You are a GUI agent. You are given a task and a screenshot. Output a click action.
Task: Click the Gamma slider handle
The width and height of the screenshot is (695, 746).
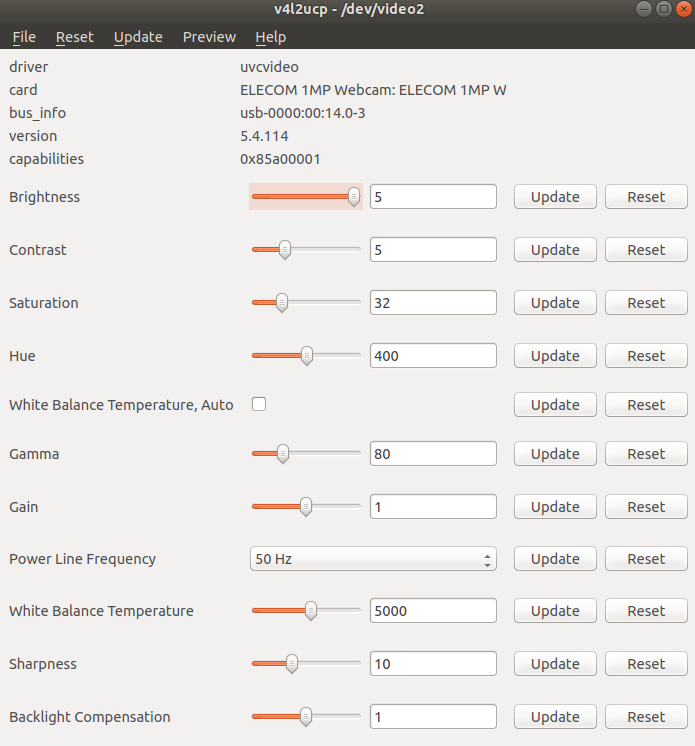tap(283, 453)
